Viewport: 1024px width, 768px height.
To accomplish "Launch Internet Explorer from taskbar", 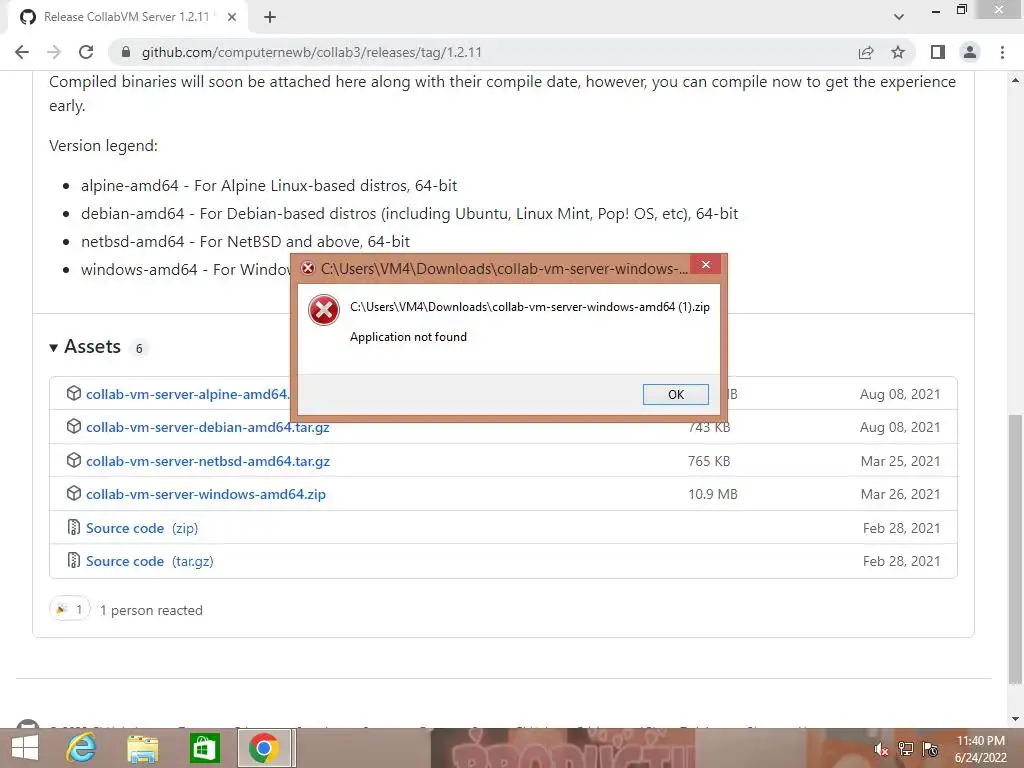I will tap(81, 748).
